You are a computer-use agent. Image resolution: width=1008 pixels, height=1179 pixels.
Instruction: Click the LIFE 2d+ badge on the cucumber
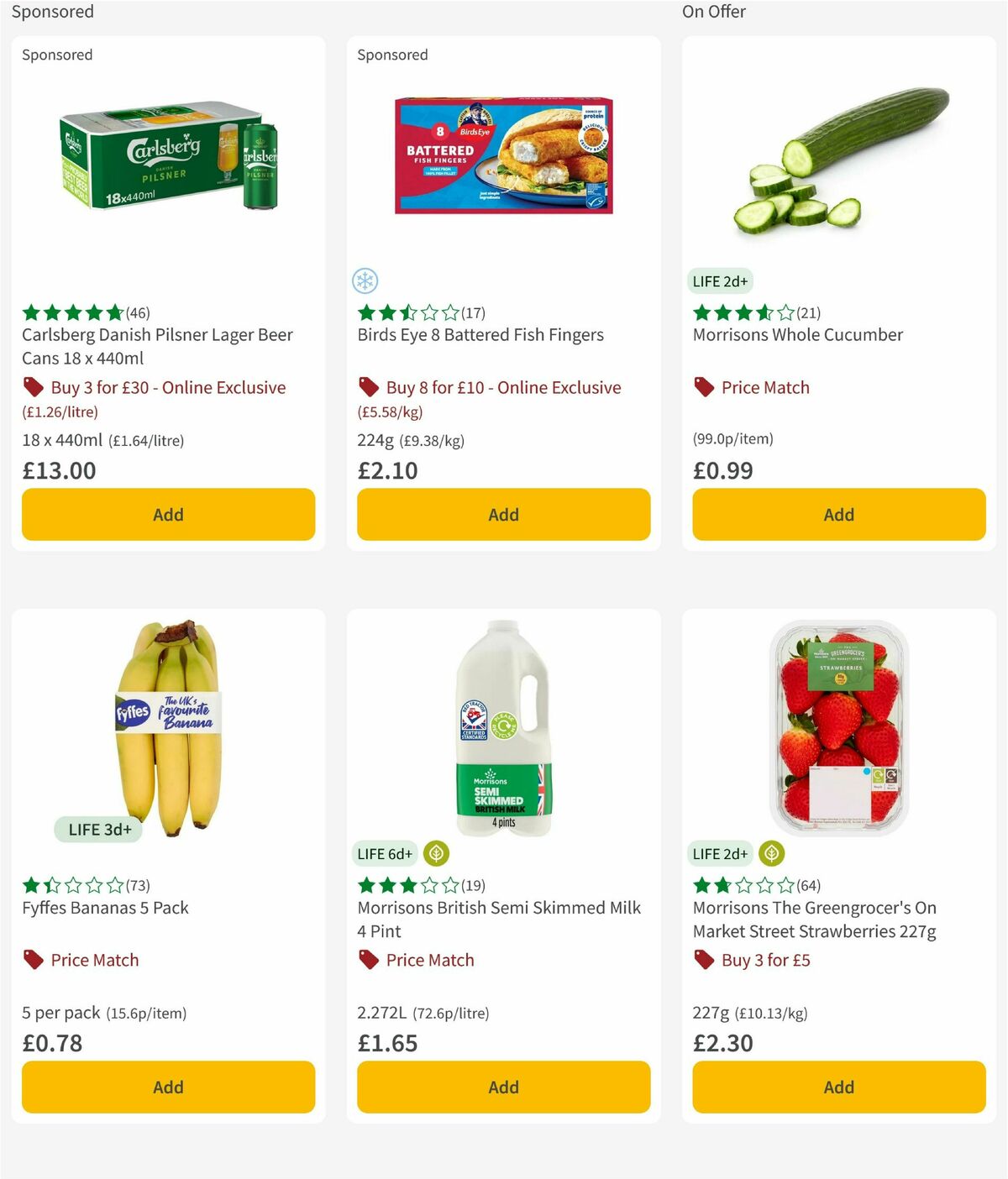click(721, 281)
